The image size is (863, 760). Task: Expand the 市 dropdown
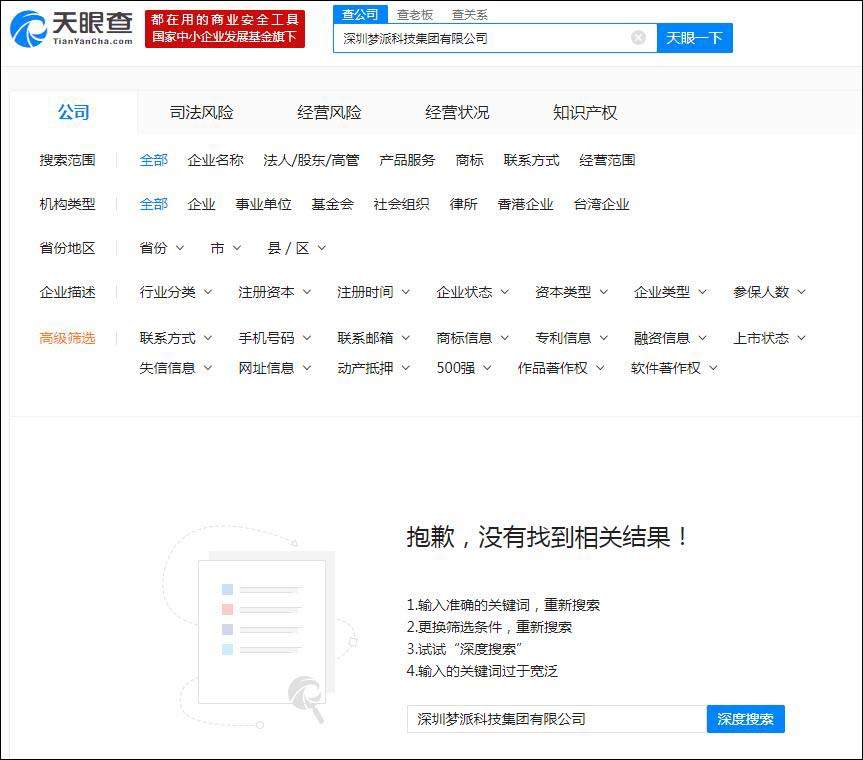tap(226, 248)
